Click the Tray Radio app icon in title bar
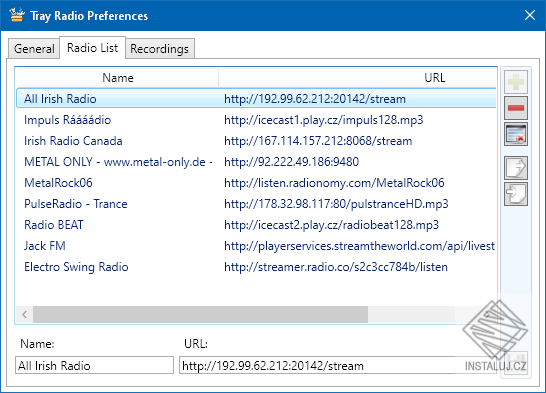 coord(17,15)
